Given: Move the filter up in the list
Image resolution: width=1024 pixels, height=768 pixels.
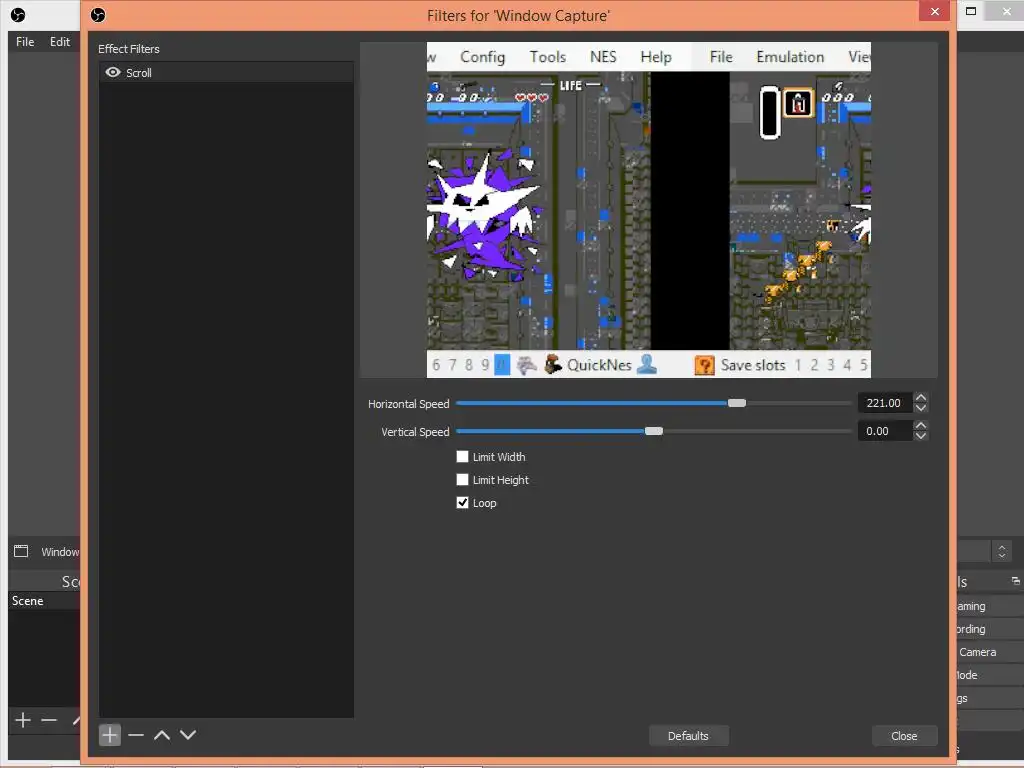Looking at the screenshot, I should coord(162,735).
